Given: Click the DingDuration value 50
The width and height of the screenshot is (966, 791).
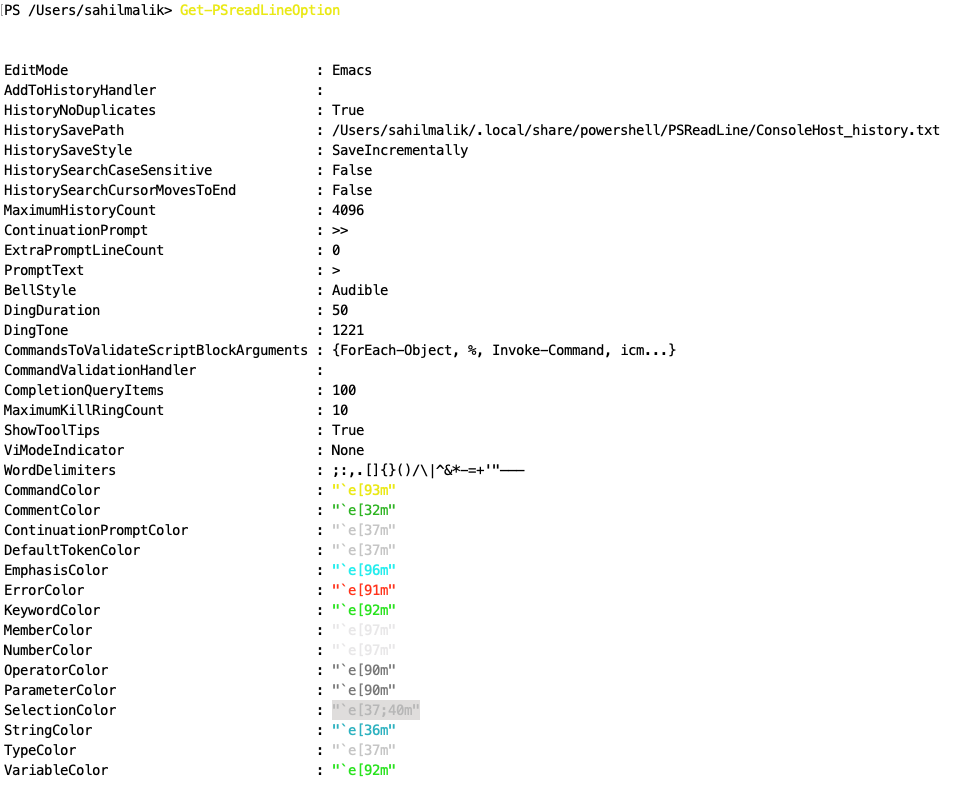Looking at the screenshot, I should [x=341, y=310].
